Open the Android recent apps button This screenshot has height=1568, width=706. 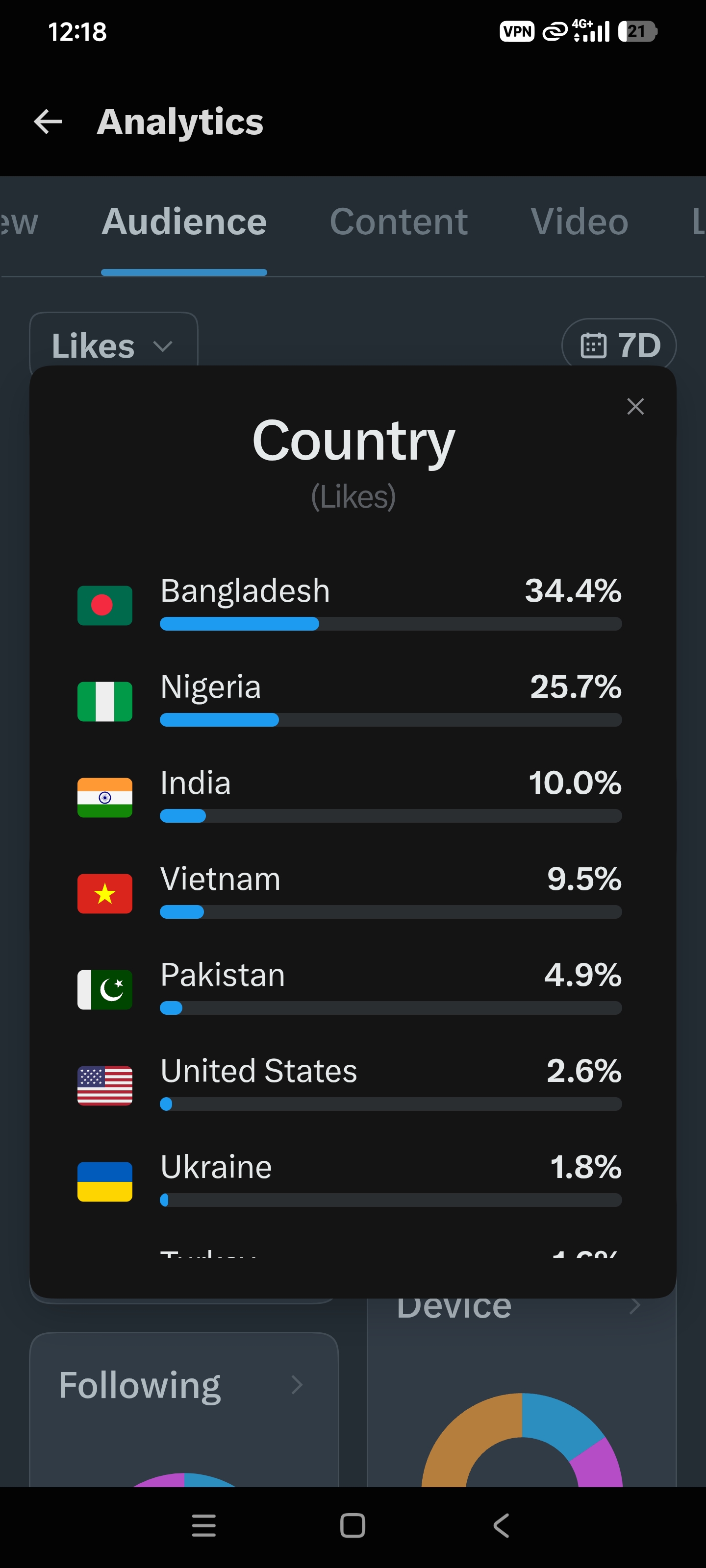(204, 1525)
